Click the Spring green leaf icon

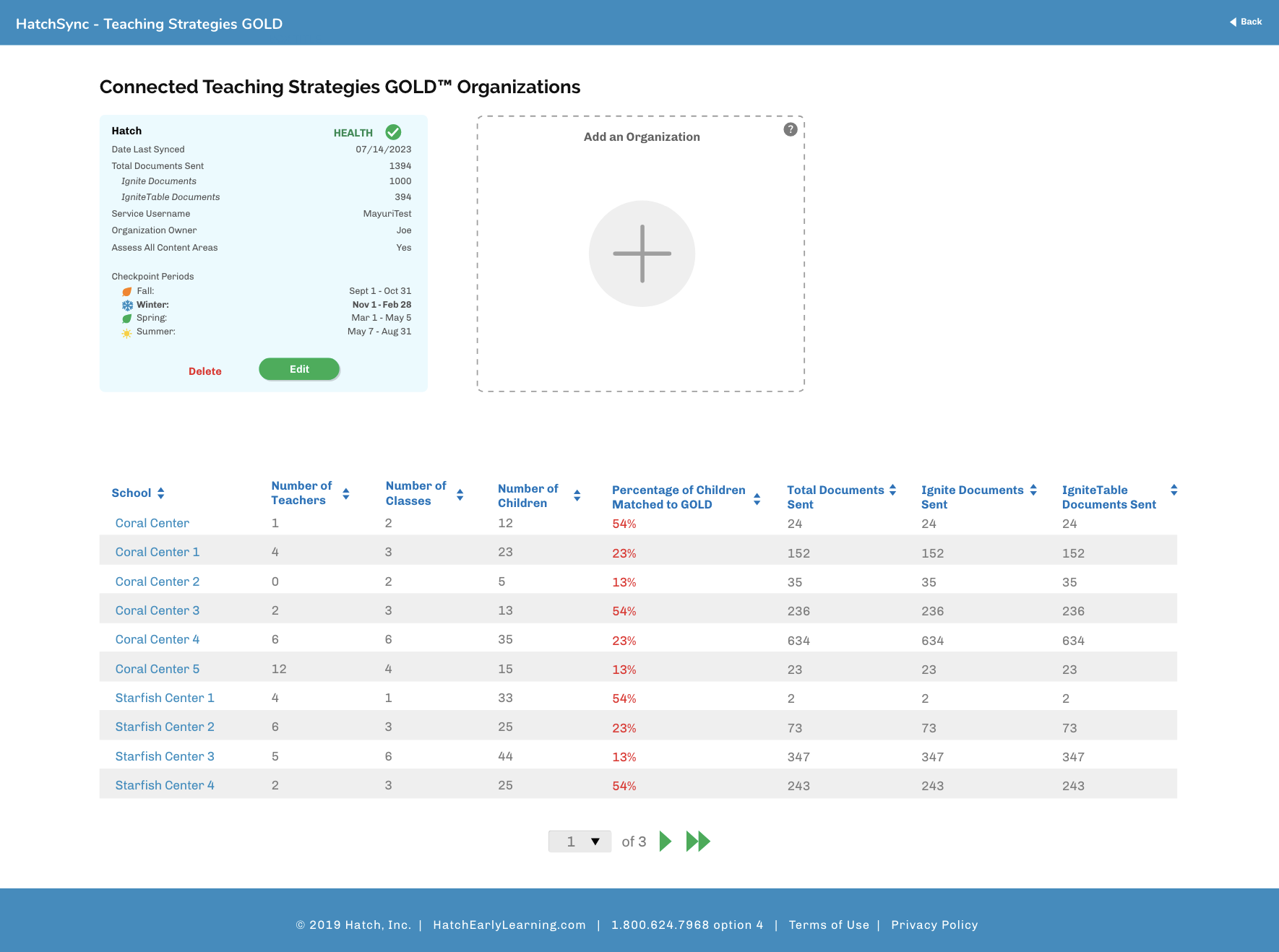(127, 319)
